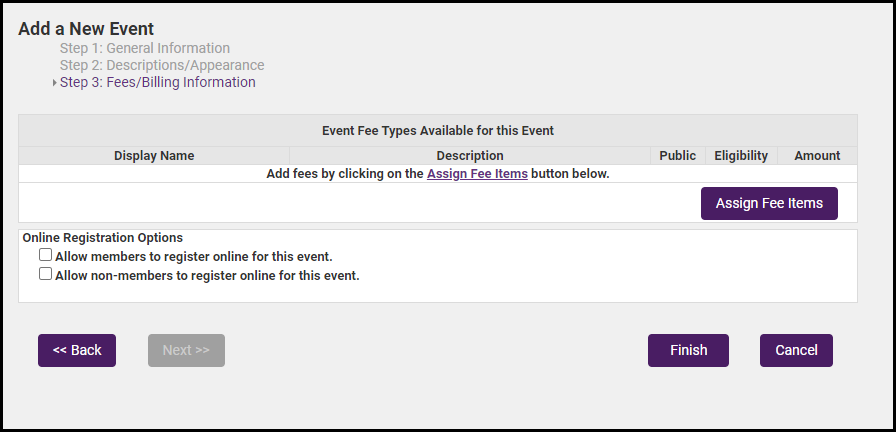Click the Eligibility column header
This screenshot has width=896, height=432.
tap(741, 156)
